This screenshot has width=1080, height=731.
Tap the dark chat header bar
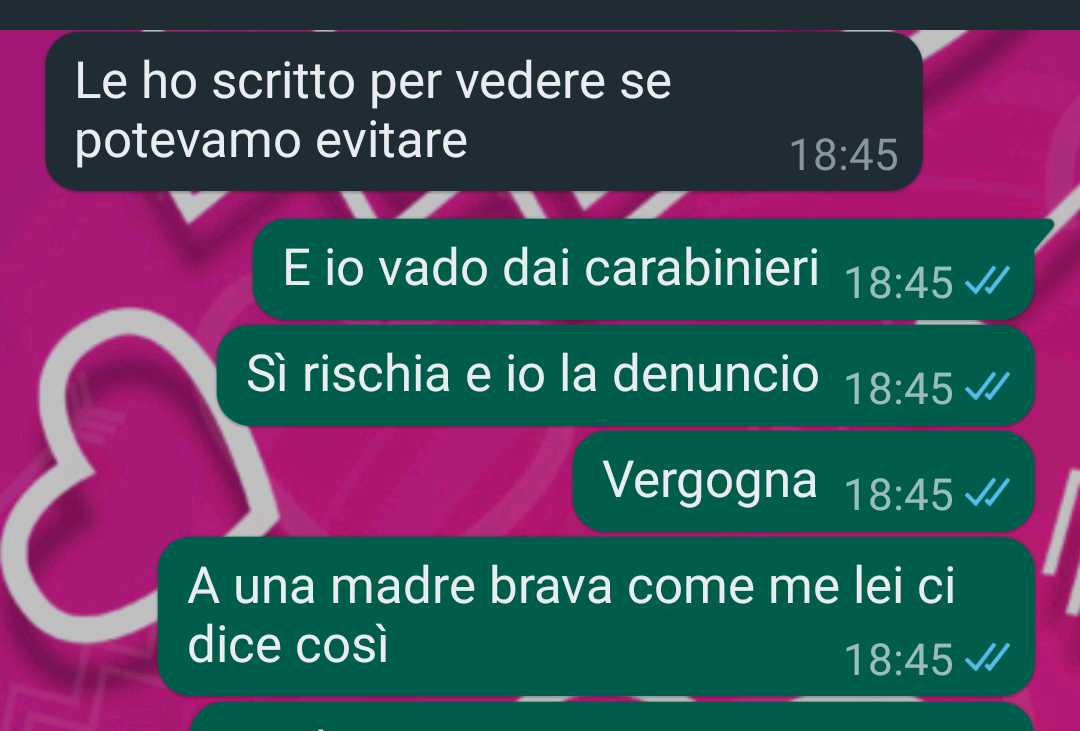click(x=540, y=14)
